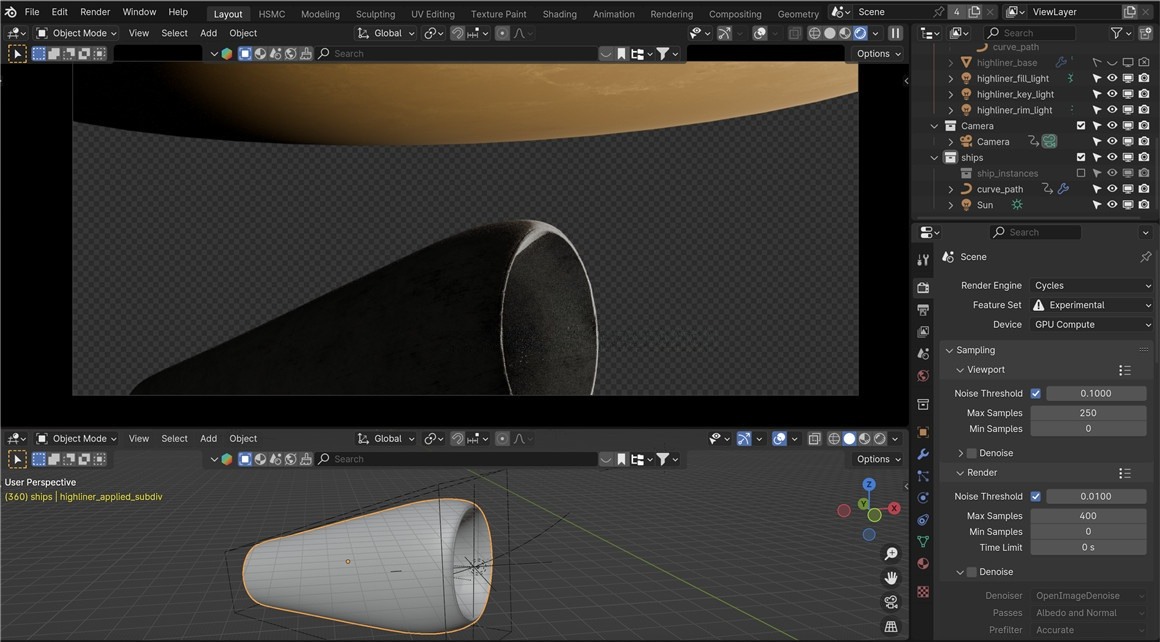
Task: Adjust the Viewport Noise Threshold value slider
Action: click(1096, 393)
